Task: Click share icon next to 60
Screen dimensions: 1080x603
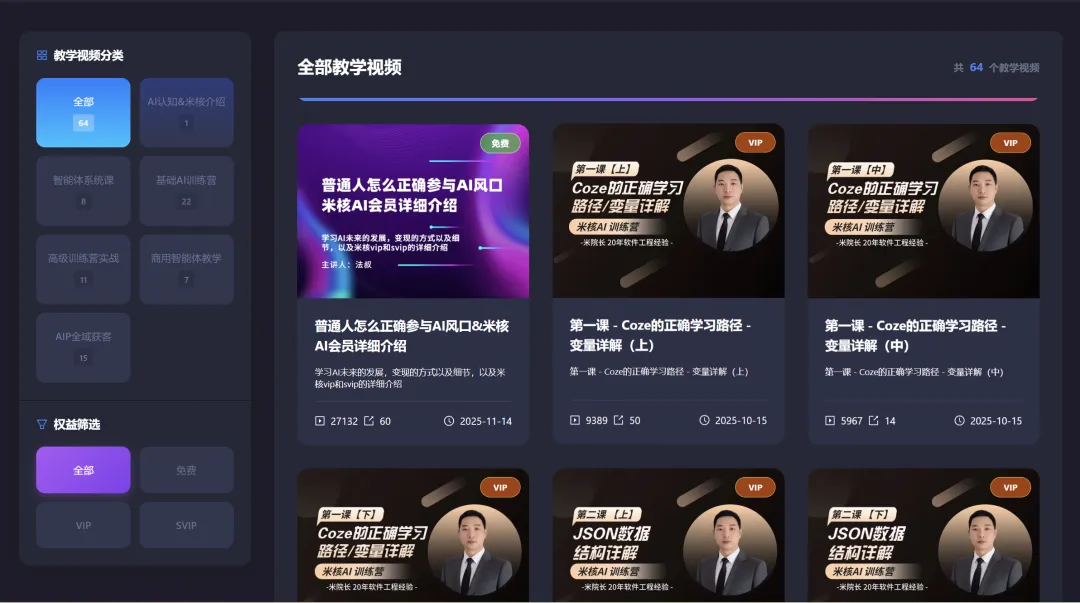Action: click(x=368, y=420)
